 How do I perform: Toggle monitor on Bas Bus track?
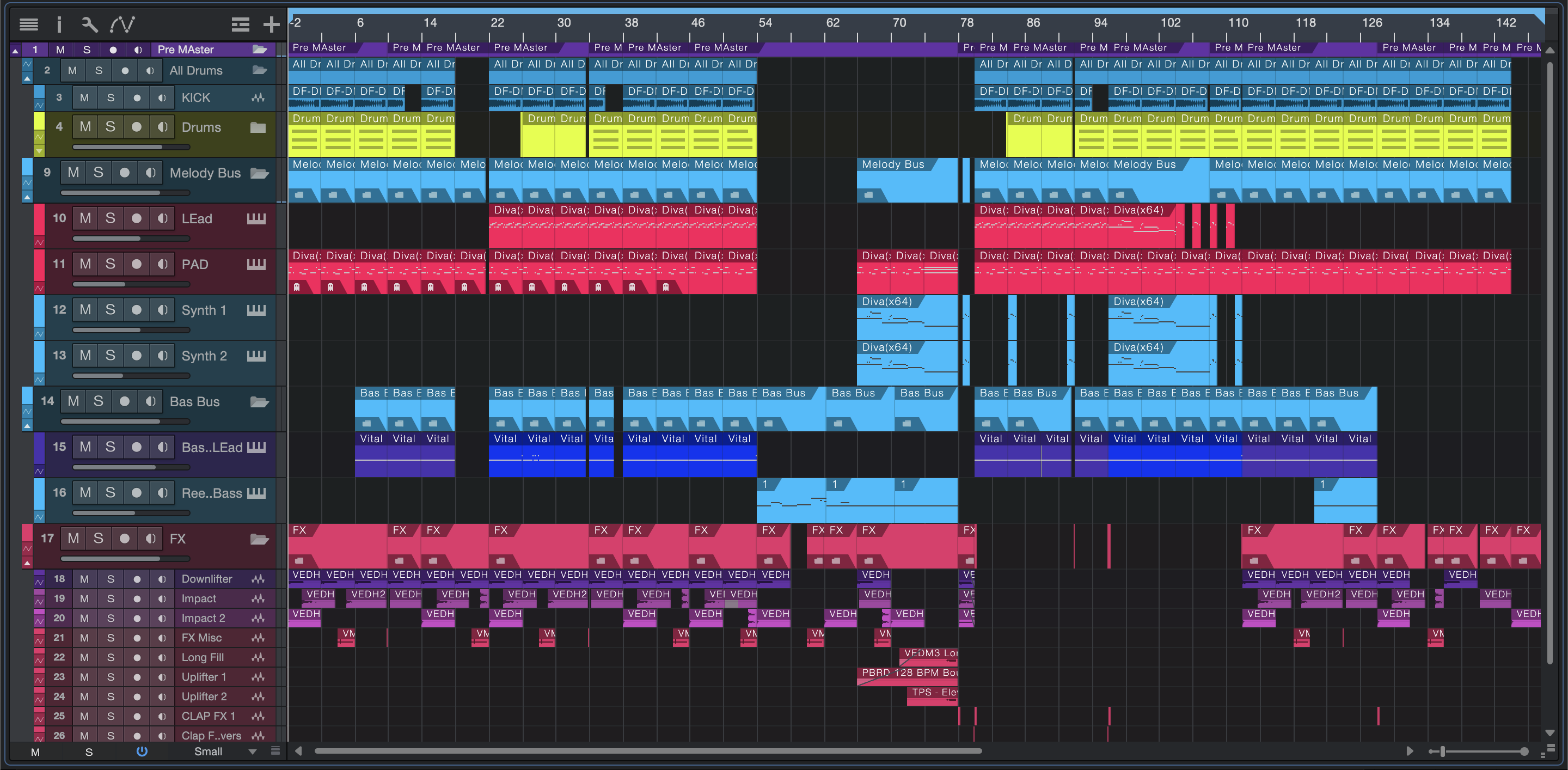150,401
